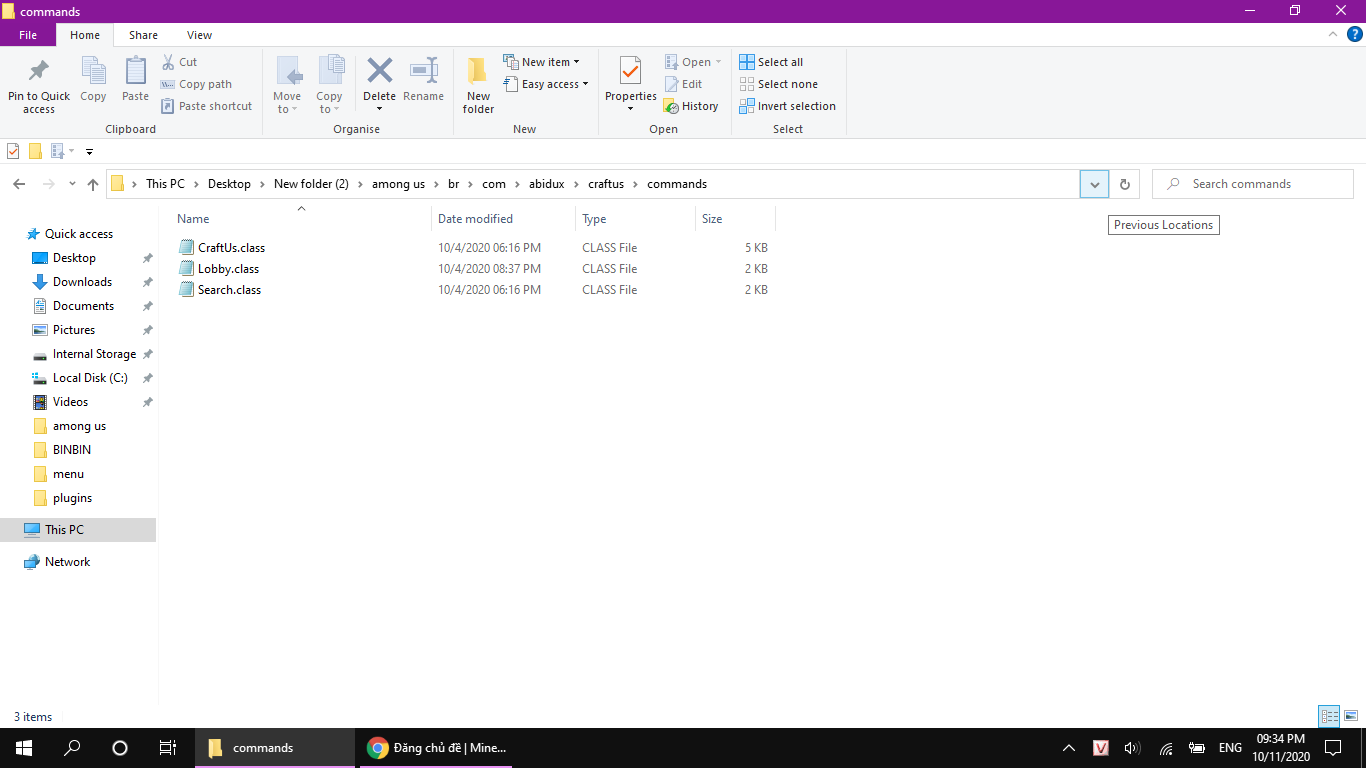
Task: Select the Search.class file
Action: (229, 289)
